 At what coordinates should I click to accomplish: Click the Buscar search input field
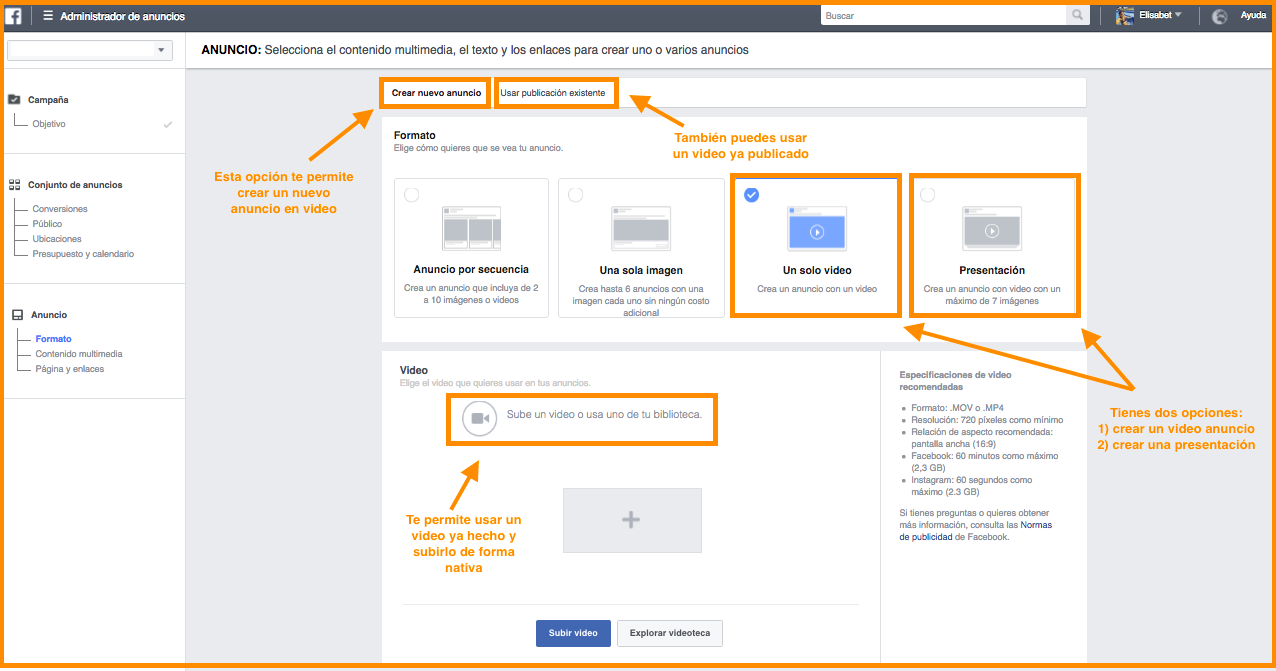pyautogui.click(x=942, y=16)
